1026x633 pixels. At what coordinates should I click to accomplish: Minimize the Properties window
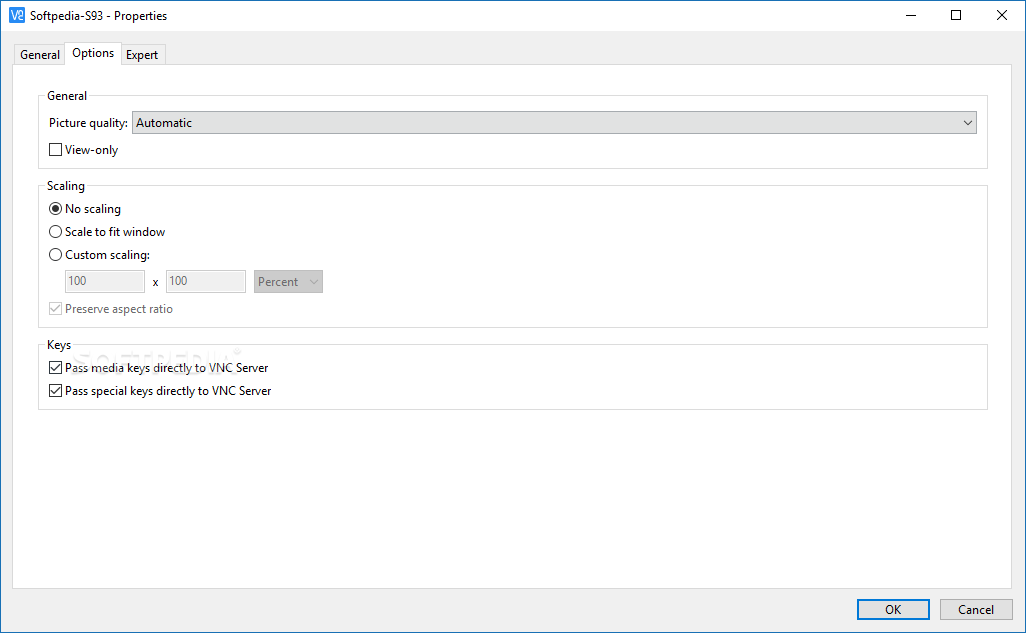911,15
